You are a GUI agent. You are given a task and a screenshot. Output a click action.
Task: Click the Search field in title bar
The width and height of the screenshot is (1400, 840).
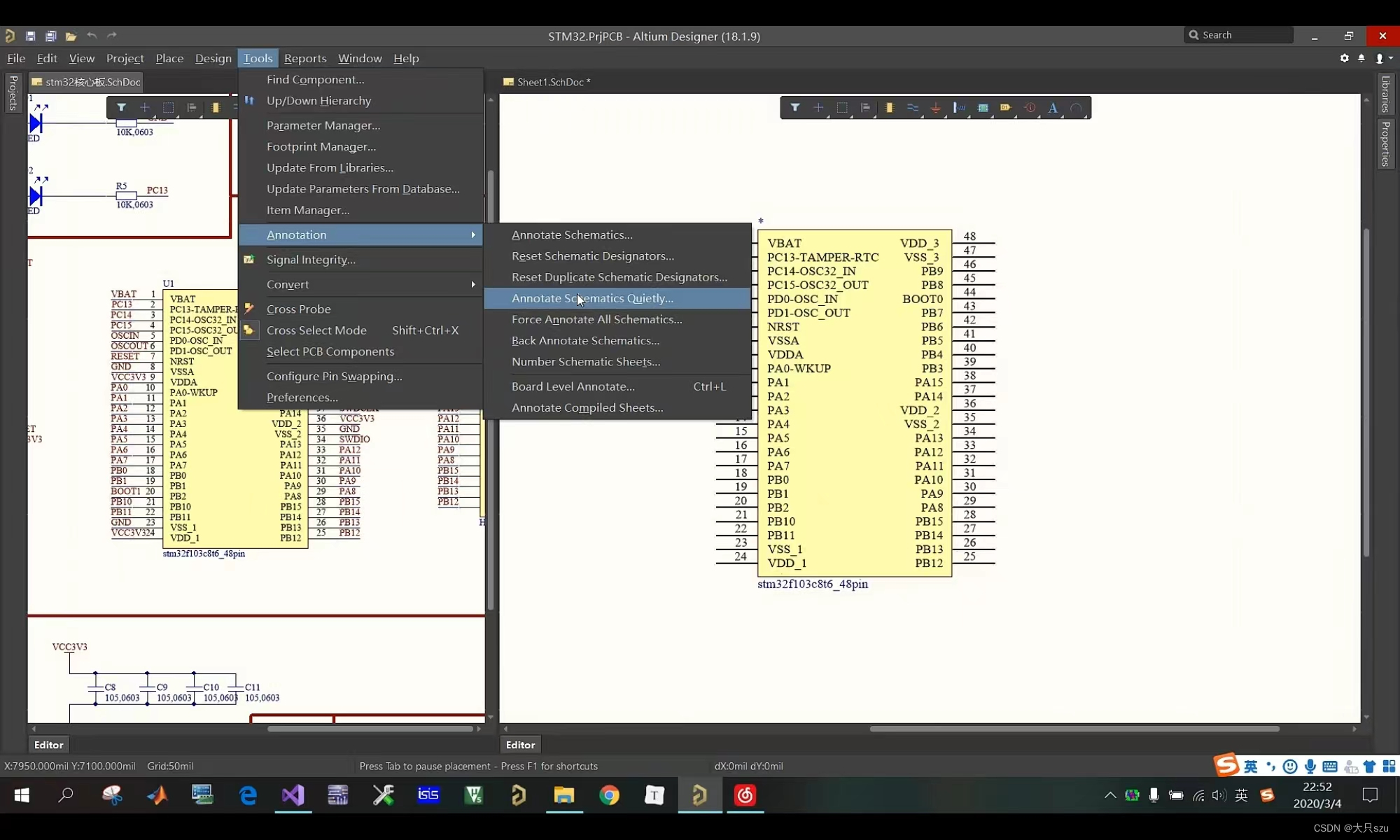(x=1239, y=35)
